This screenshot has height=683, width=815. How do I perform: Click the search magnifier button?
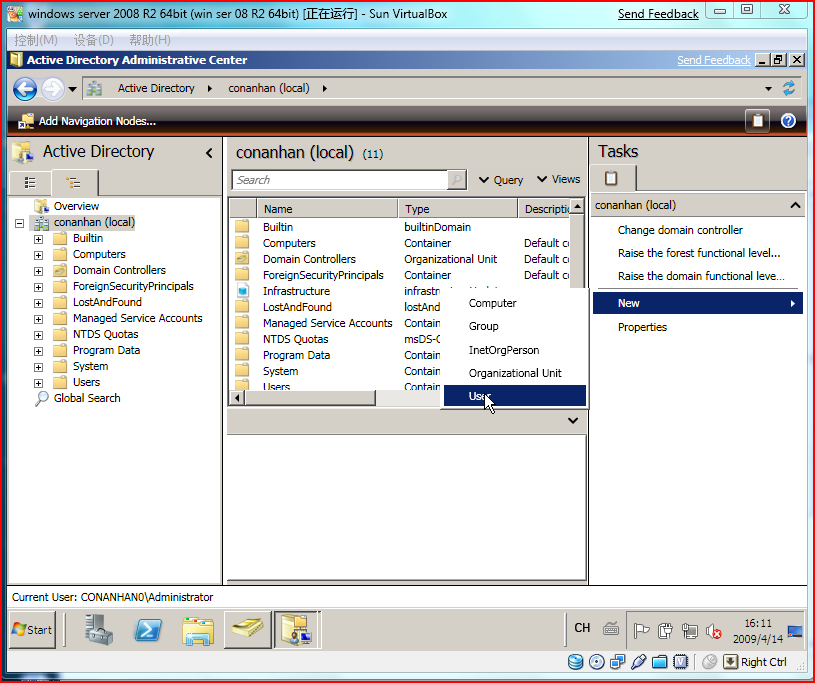457,180
